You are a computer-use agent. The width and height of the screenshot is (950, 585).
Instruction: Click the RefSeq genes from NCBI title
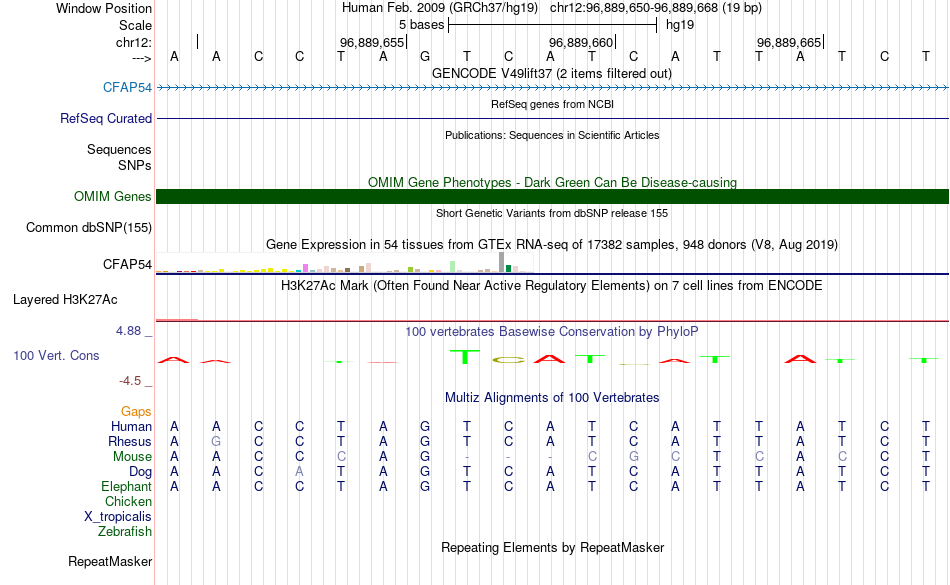552,104
